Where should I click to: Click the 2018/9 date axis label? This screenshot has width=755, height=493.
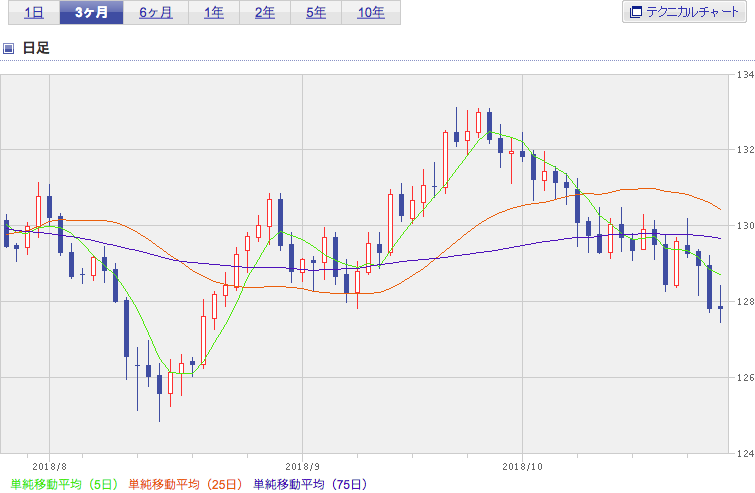302,467
